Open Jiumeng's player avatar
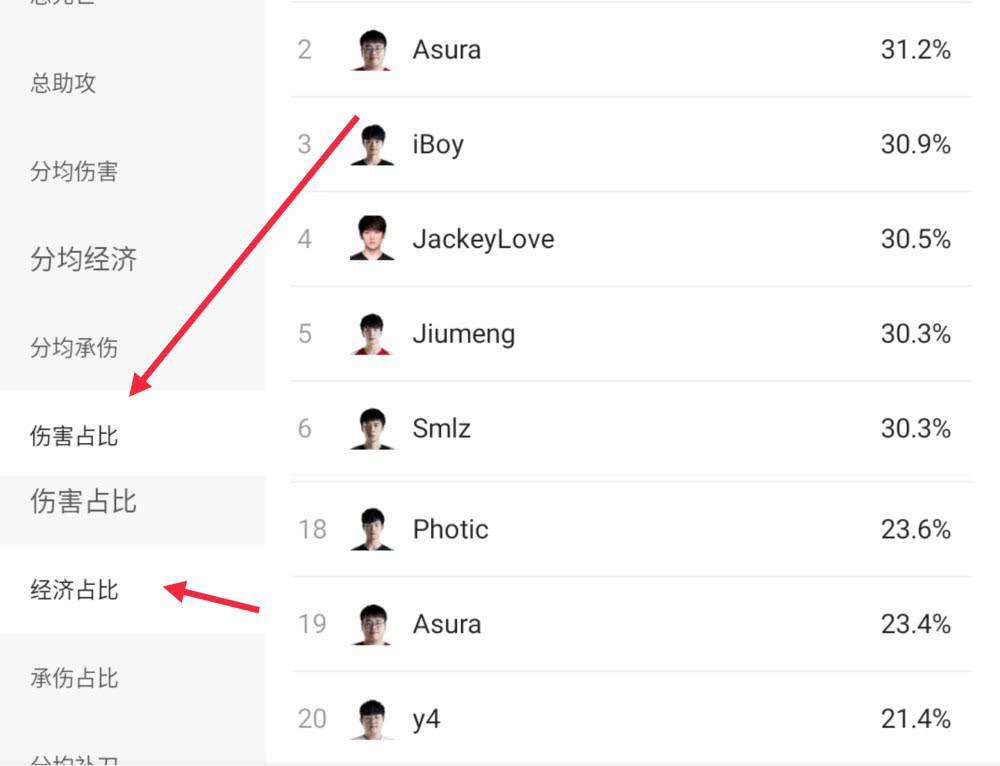Viewport: 1000px width, 766px height. pos(371,334)
